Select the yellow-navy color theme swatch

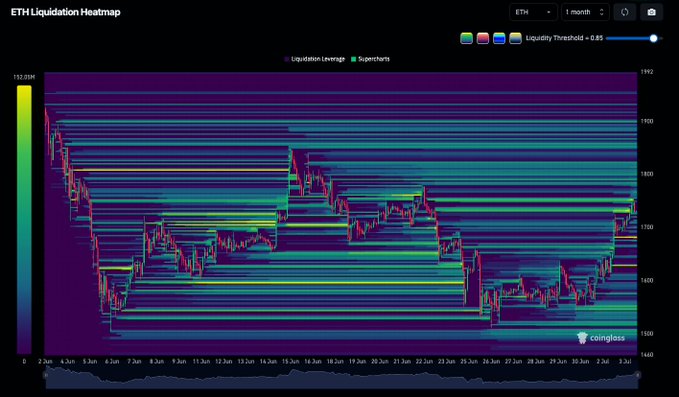click(x=515, y=38)
